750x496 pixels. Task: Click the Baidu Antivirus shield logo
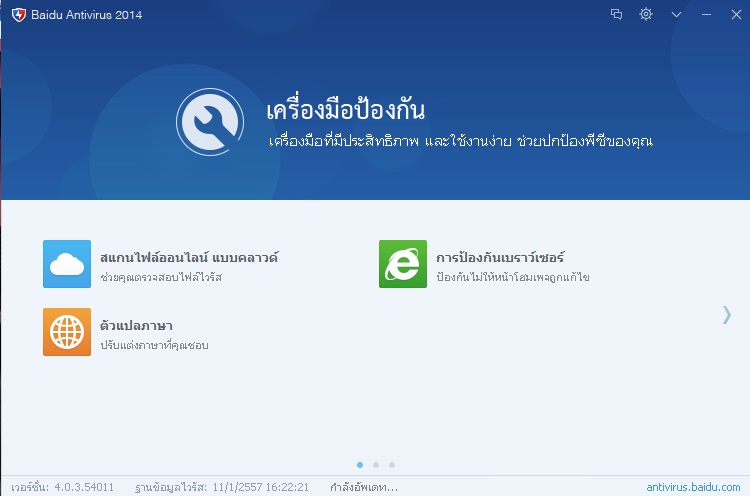pos(19,15)
